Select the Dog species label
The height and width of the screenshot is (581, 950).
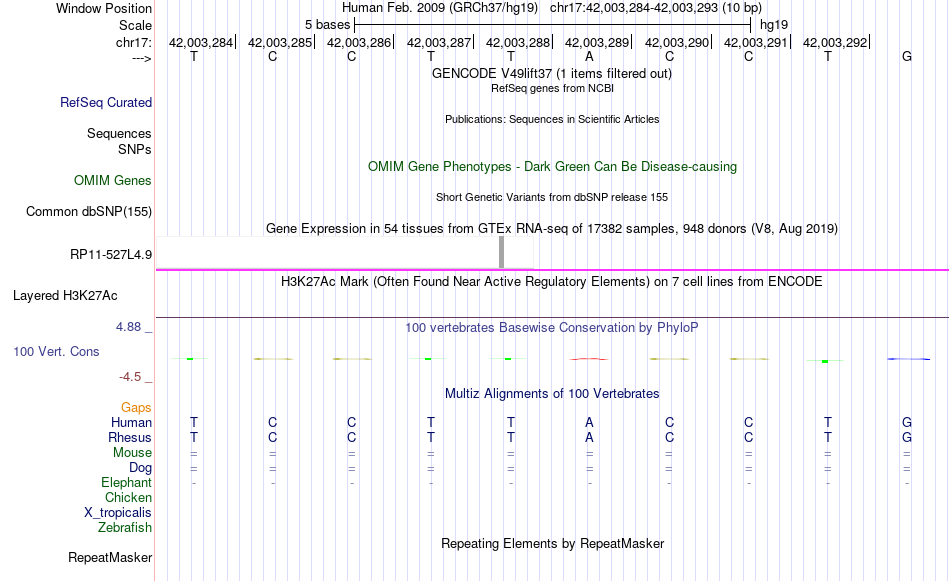tap(141, 468)
